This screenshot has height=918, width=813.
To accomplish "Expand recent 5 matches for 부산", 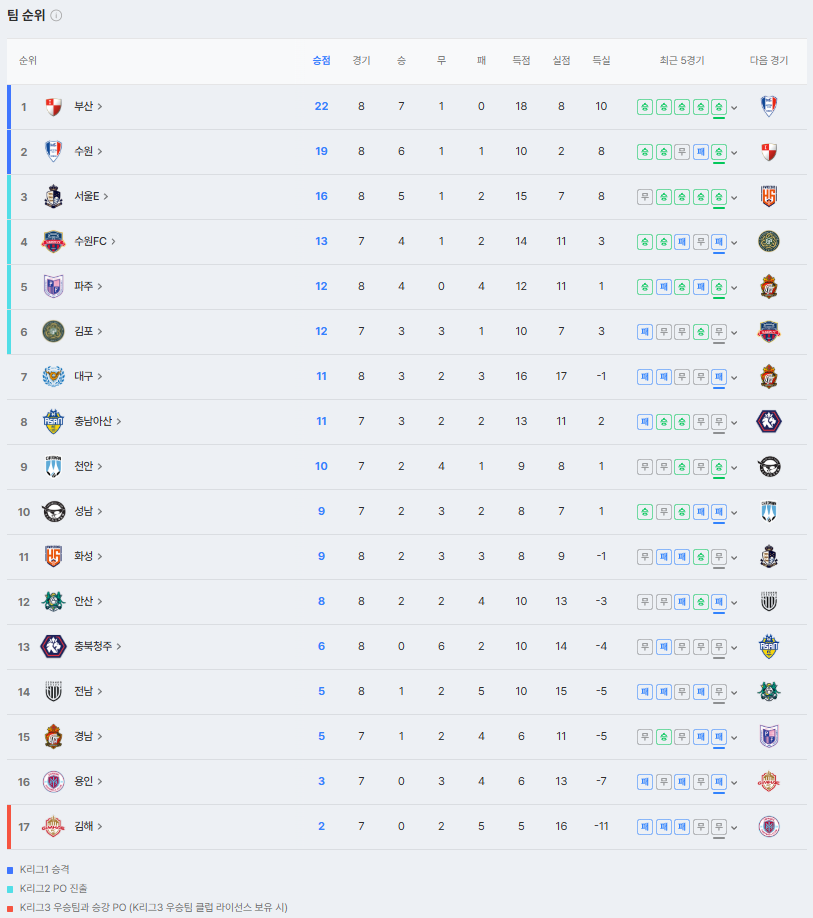I will [x=734, y=108].
